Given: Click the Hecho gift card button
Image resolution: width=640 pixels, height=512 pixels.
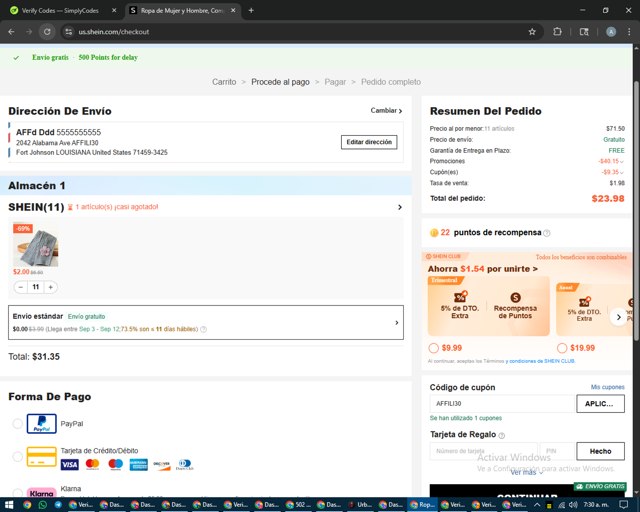Looking at the screenshot, I should [x=600, y=451].
